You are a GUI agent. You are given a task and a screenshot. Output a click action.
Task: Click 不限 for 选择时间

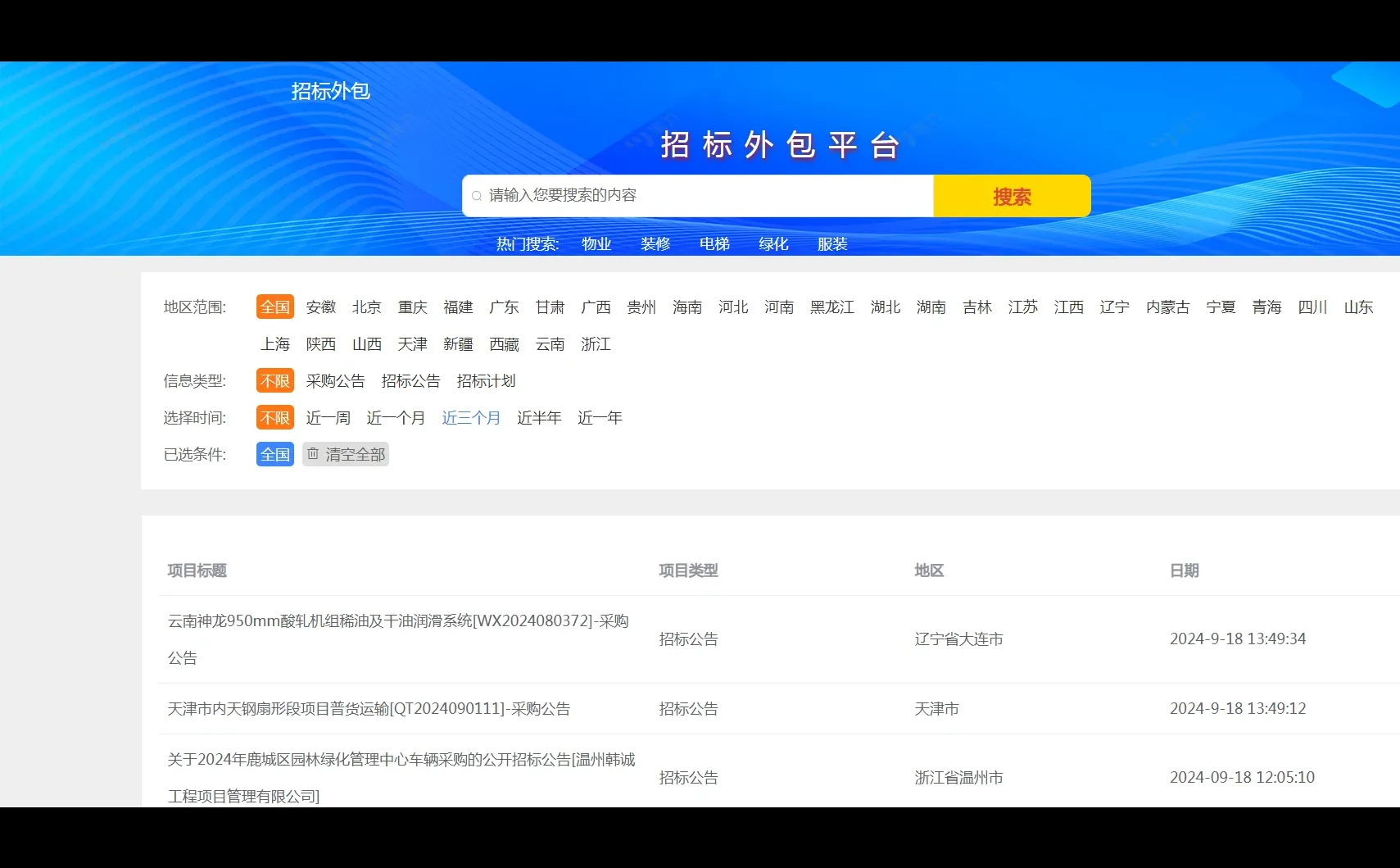(274, 417)
